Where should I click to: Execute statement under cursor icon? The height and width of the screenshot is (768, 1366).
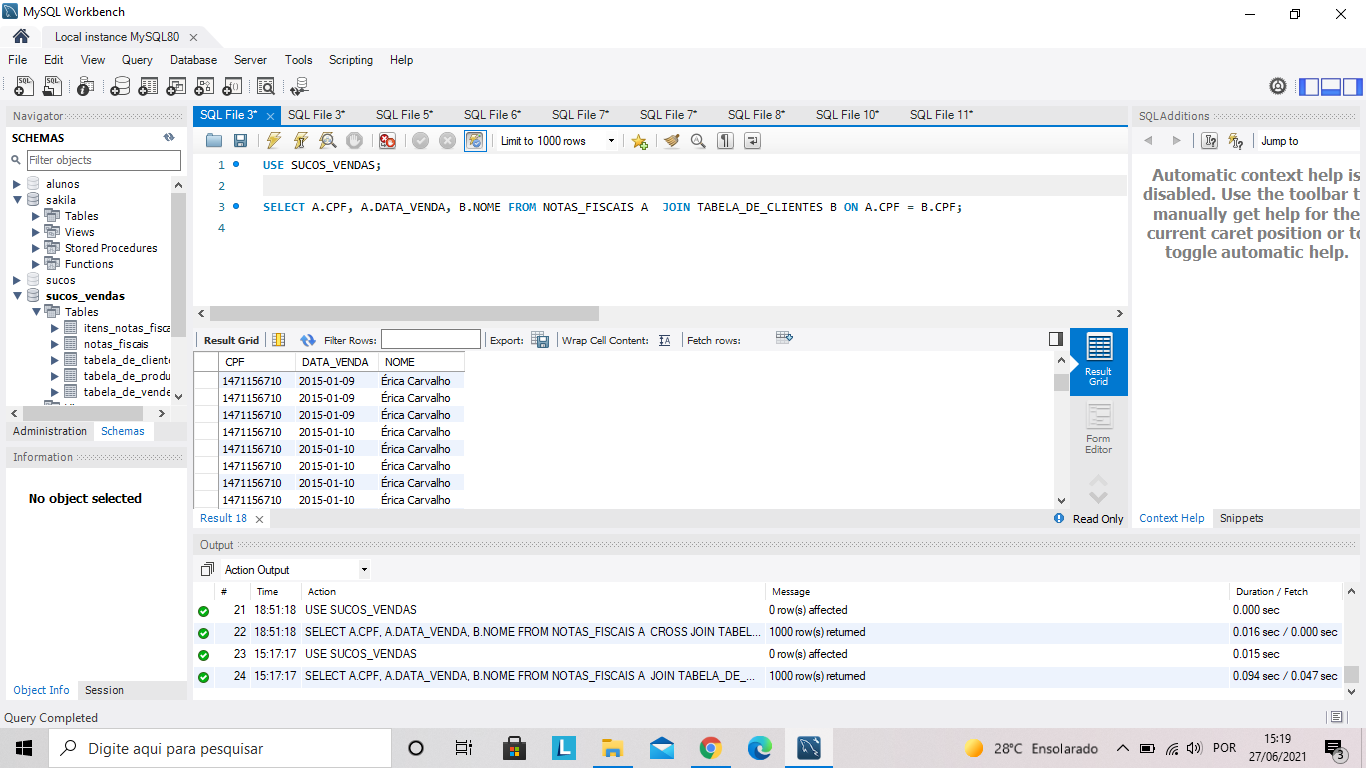pyautogui.click(x=300, y=141)
